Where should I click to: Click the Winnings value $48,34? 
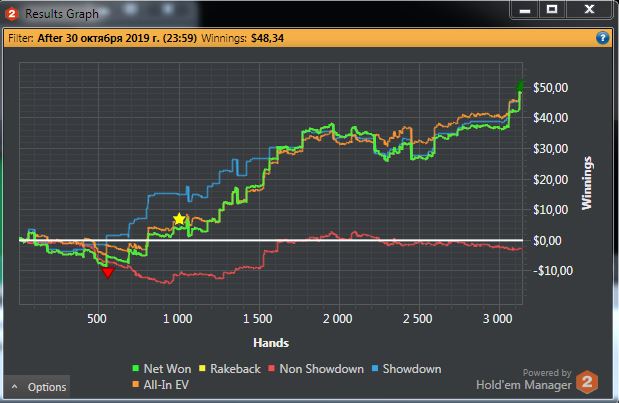[x=267, y=38]
